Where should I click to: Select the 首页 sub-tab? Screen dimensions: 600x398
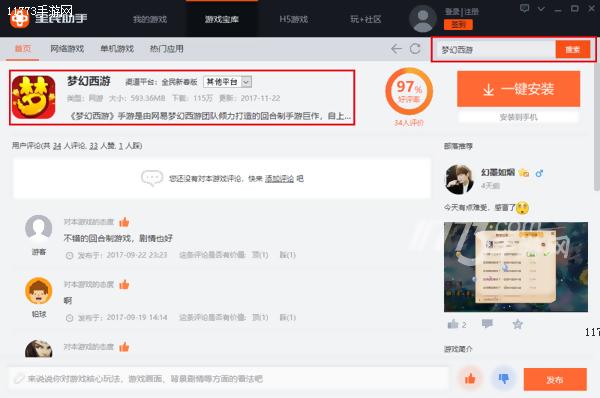(23, 49)
